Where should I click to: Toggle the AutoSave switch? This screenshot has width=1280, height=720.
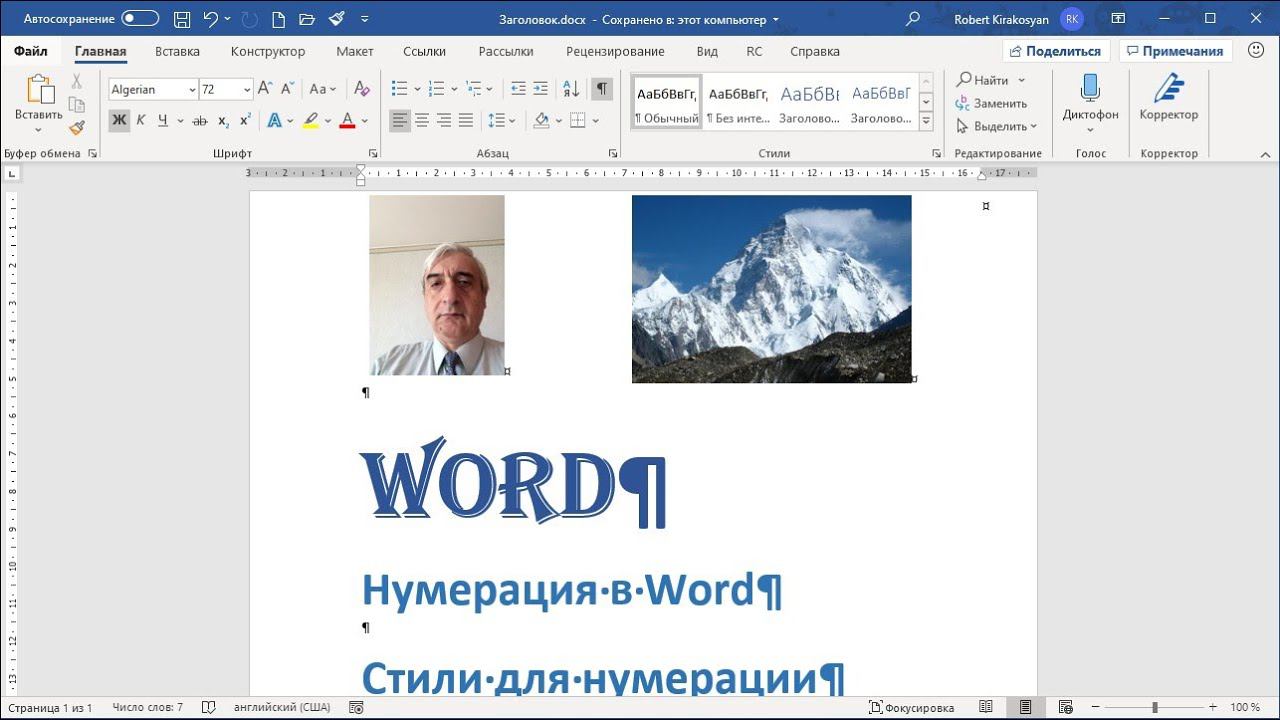point(140,19)
